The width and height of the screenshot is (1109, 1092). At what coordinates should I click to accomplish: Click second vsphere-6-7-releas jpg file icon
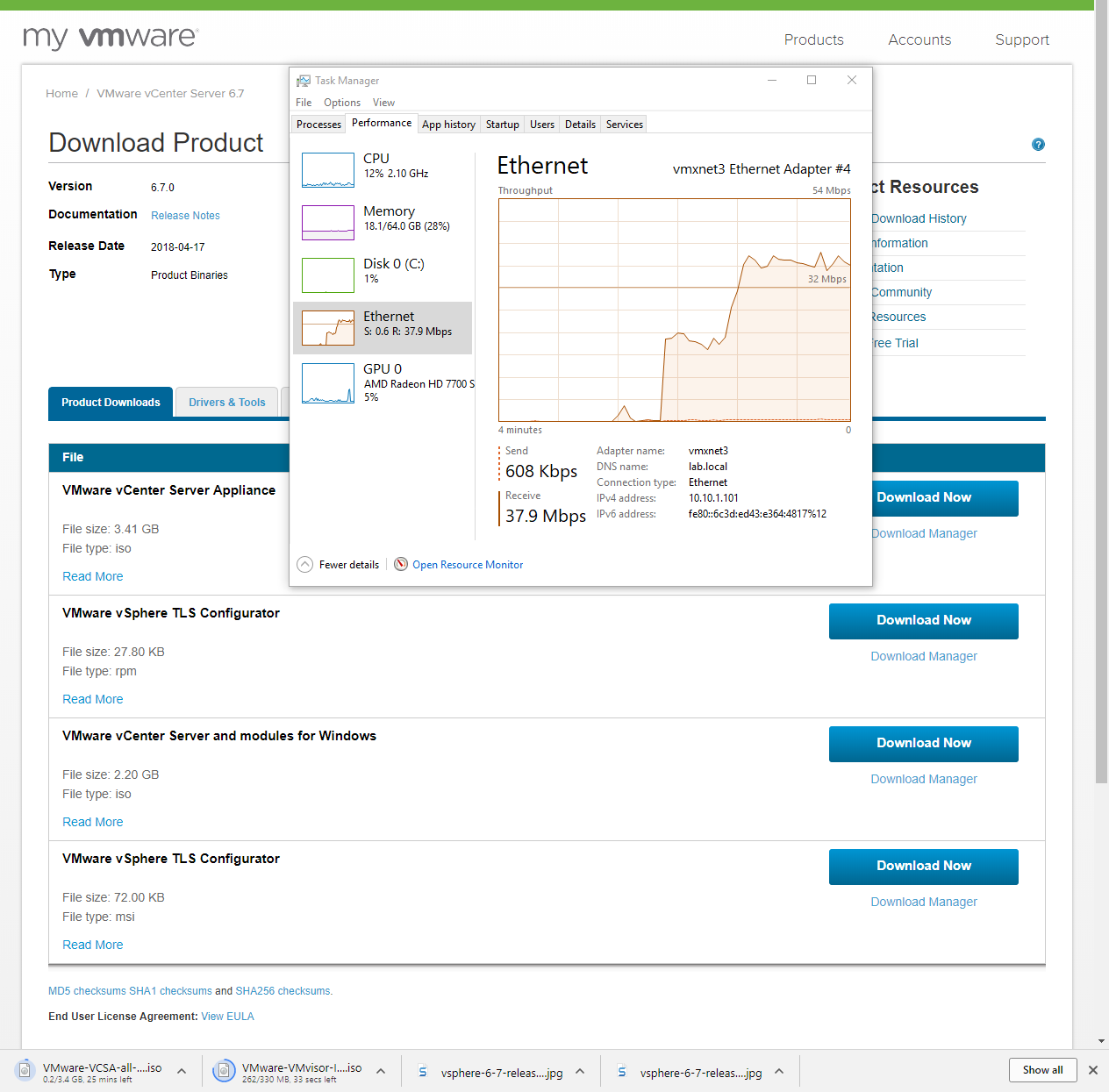[622, 1072]
